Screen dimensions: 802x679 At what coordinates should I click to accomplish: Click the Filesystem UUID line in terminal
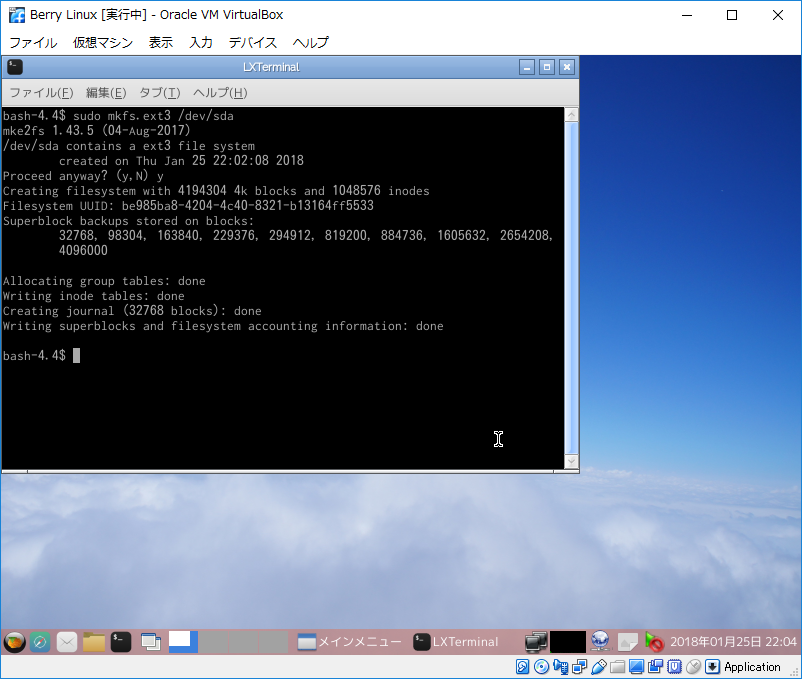pos(188,206)
